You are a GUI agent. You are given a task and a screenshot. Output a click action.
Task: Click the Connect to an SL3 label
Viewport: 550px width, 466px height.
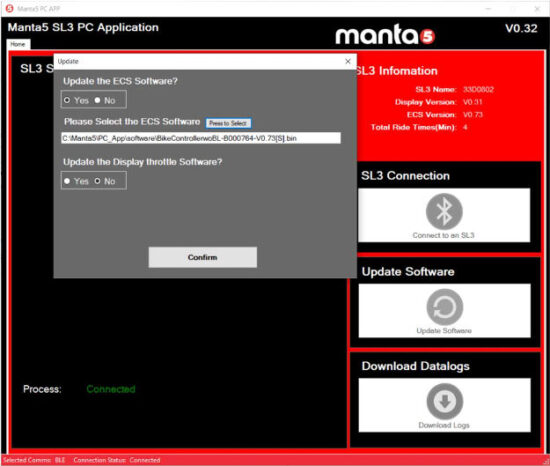443,235
